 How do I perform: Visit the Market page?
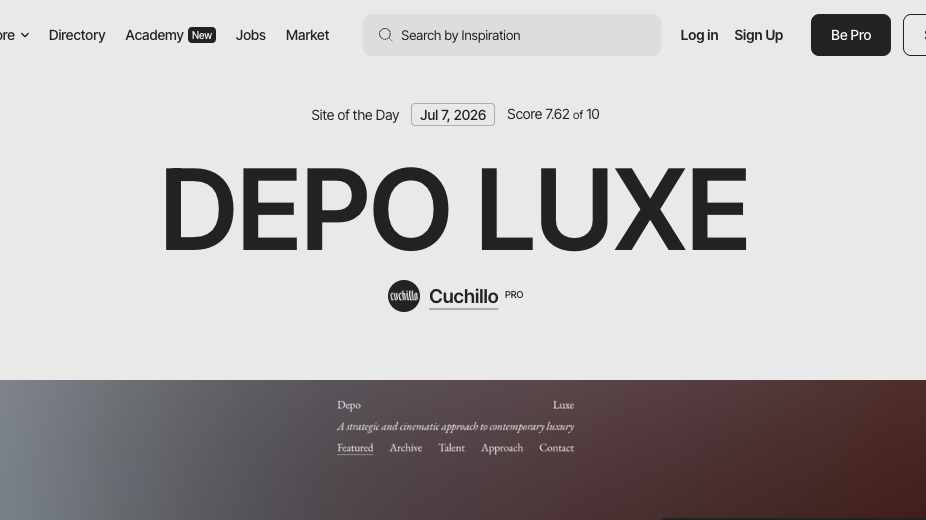coord(307,35)
